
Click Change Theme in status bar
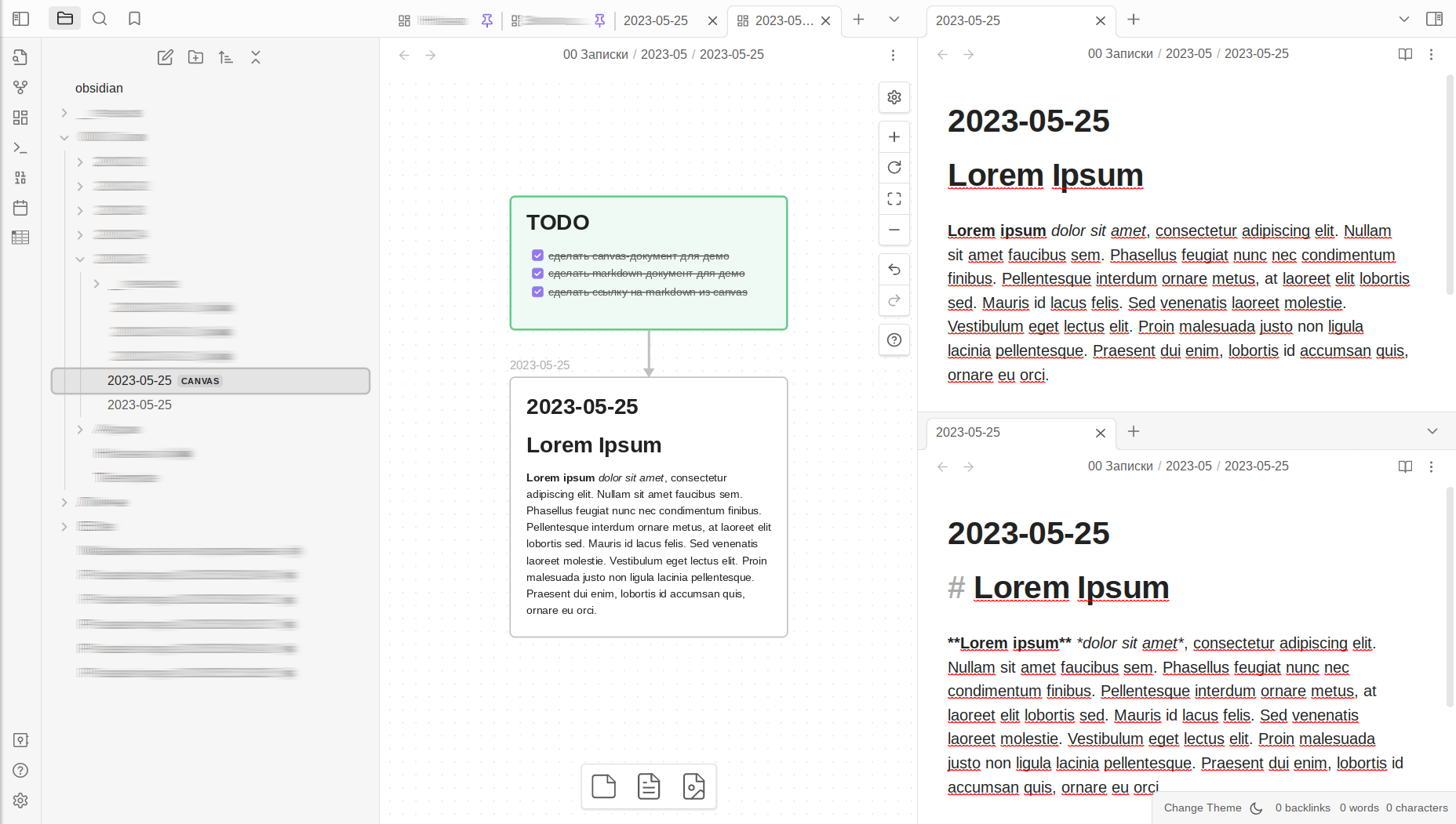pos(1203,808)
